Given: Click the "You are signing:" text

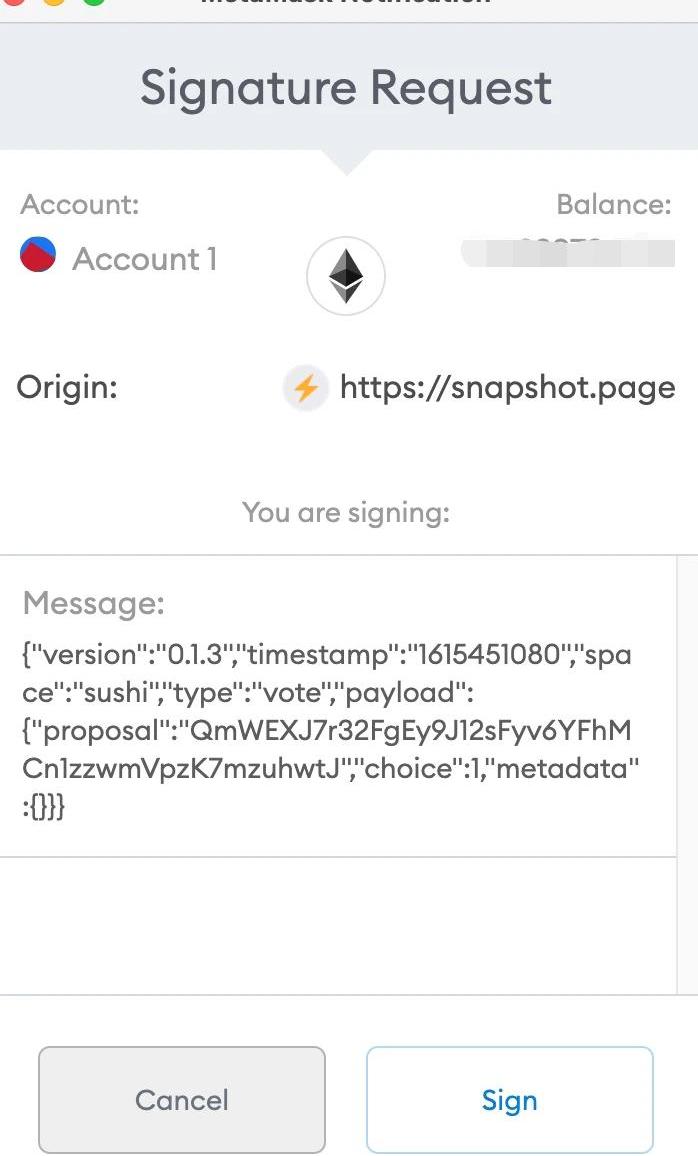Looking at the screenshot, I should point(346,513).
